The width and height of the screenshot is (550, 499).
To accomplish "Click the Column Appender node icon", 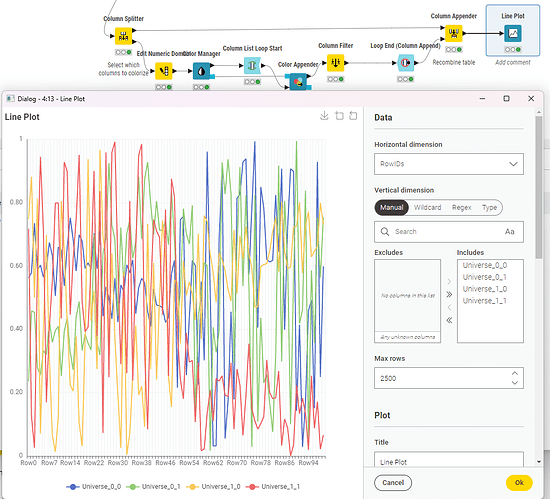I will [454, 33].
